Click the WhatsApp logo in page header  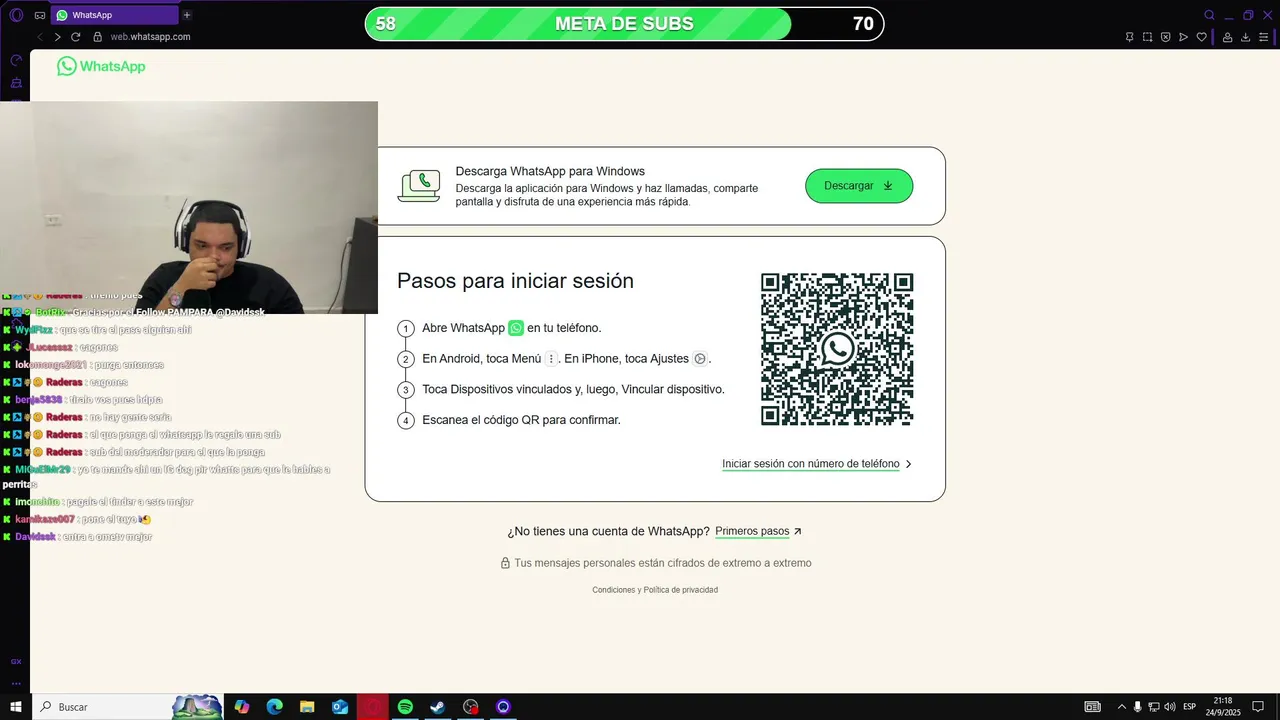coord(101,66)
